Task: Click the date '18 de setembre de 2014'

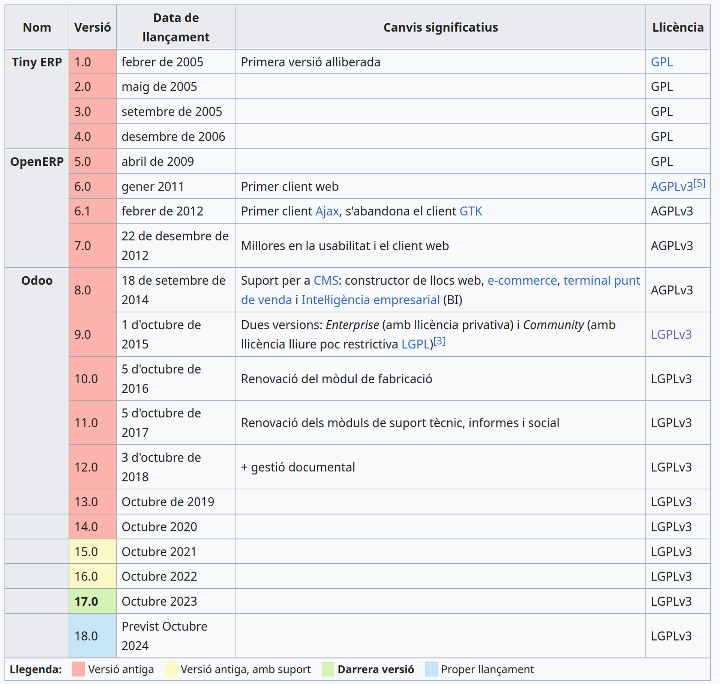Action: pyautogui.click(x=174, y=290)
